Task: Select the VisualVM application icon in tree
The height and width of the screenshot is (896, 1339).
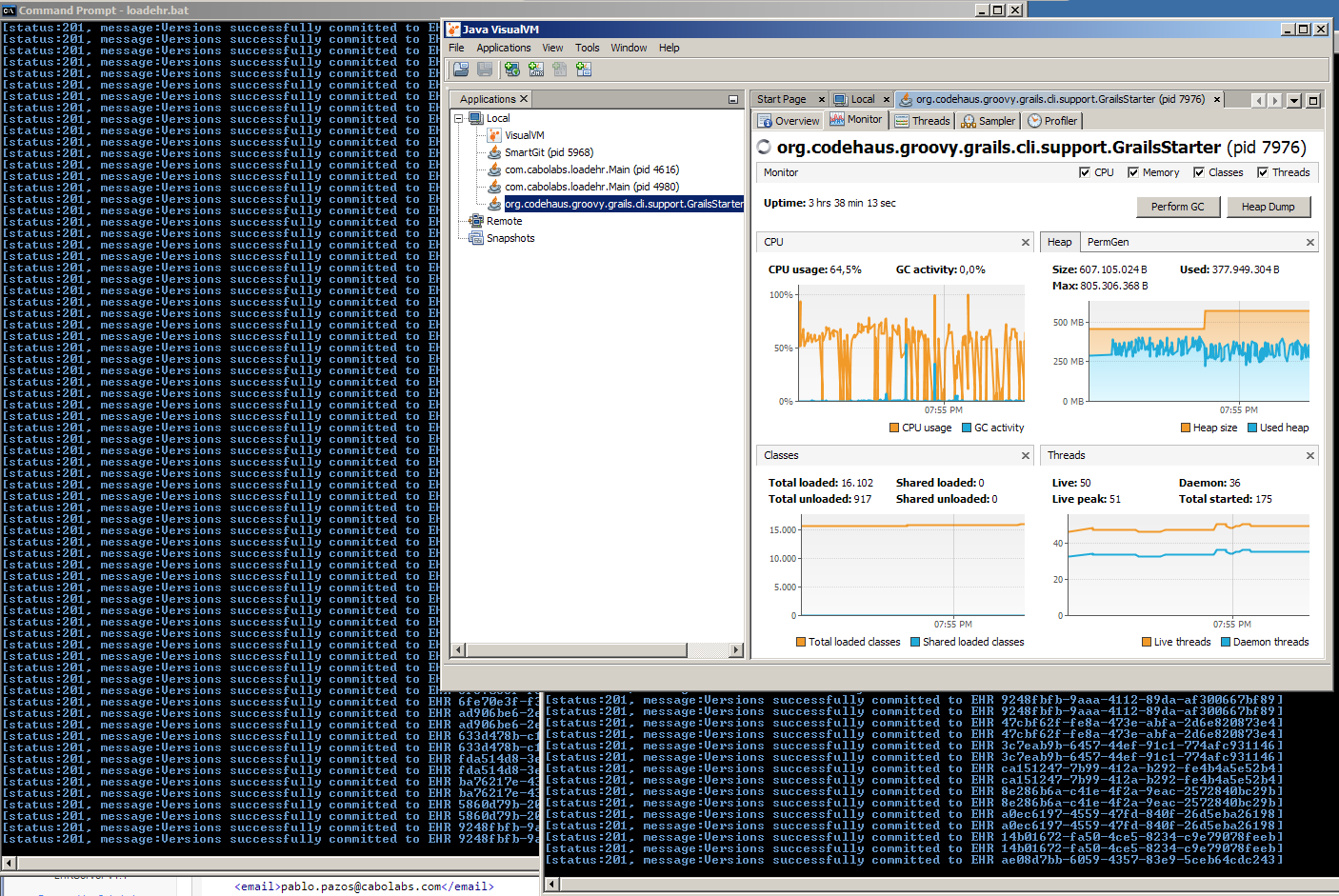Action: pyautogui.click(x=494, y=135)
